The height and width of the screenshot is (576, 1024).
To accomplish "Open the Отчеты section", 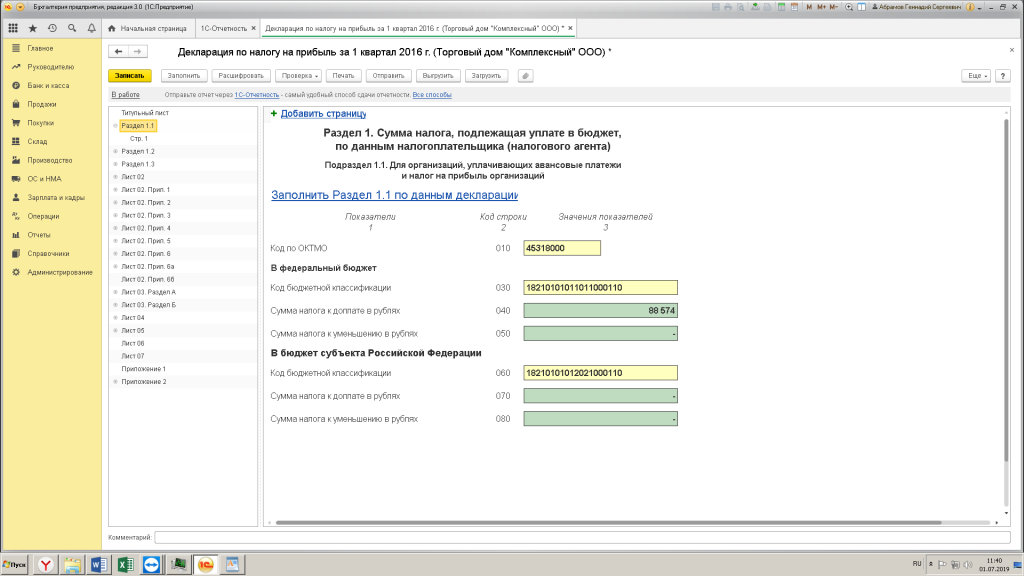I will tap(39, 235).
